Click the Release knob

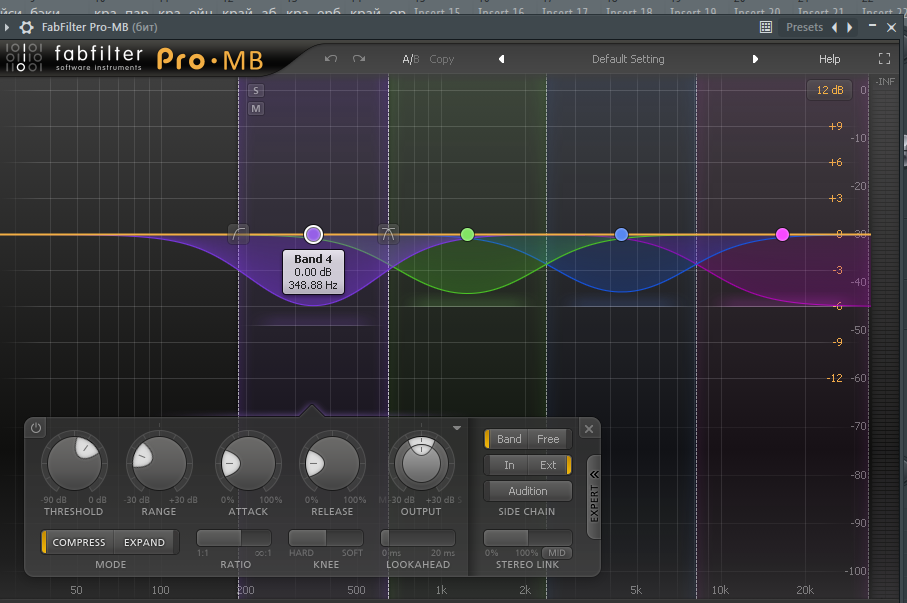(333, 463)
